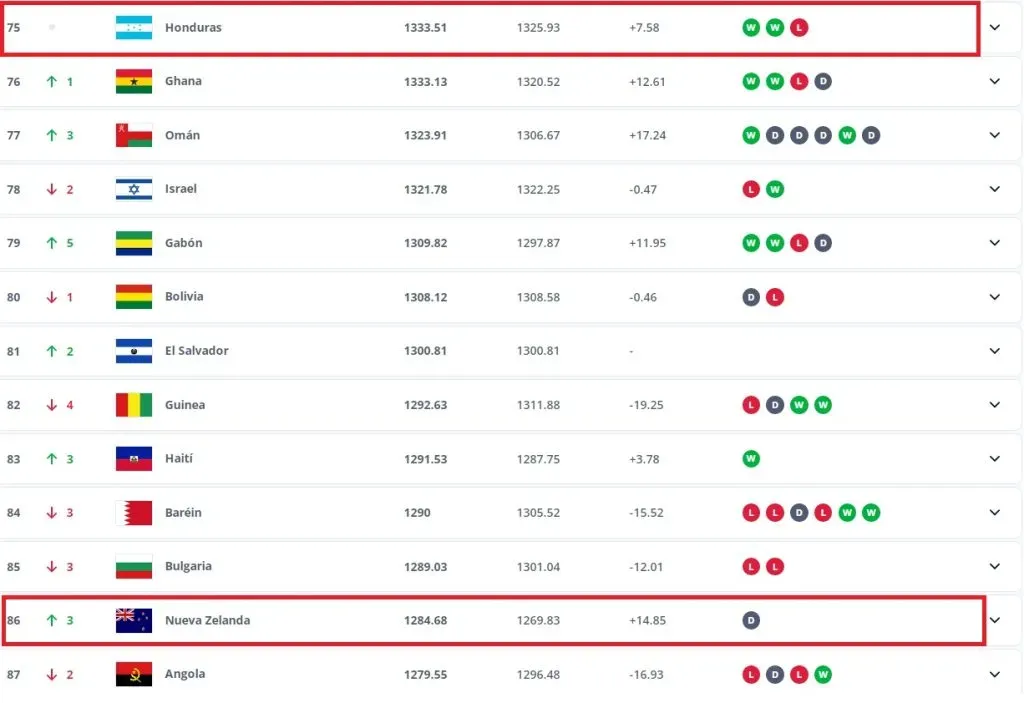
Task: Click the Ghana flag icon
Action: 134,81
